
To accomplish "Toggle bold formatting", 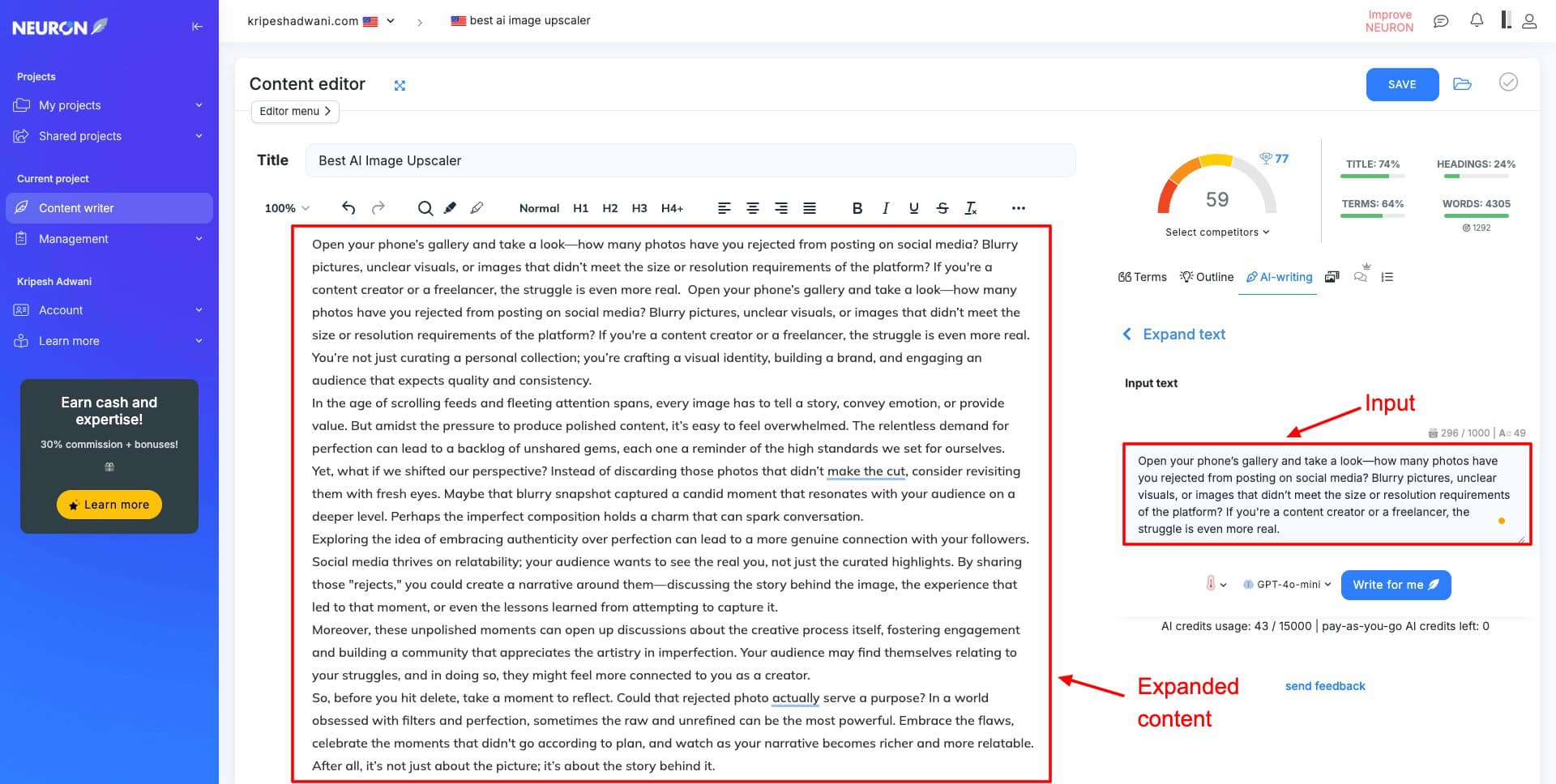I will [x=857, y=208].
